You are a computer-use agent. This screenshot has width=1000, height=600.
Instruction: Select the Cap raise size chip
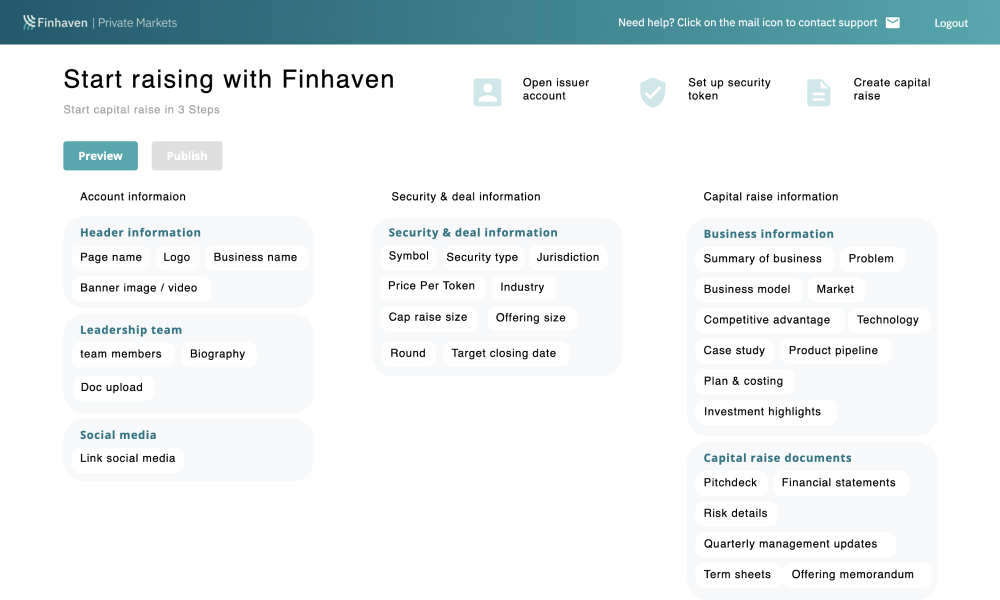(428, 318)
